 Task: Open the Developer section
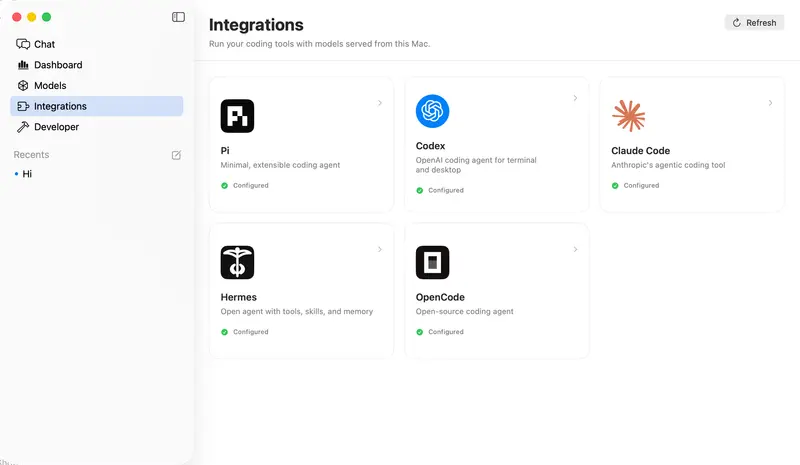[x=96, y=127]
